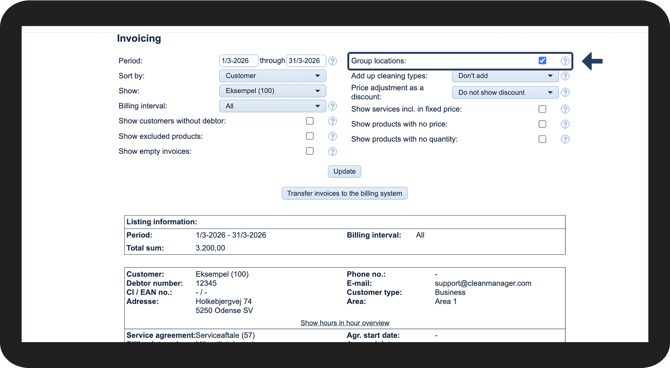Image resolution: width=670 pixels, height=368 pixels.
Task: Open Add up cleaning types dropdown
Action: (x=505, y=76)
